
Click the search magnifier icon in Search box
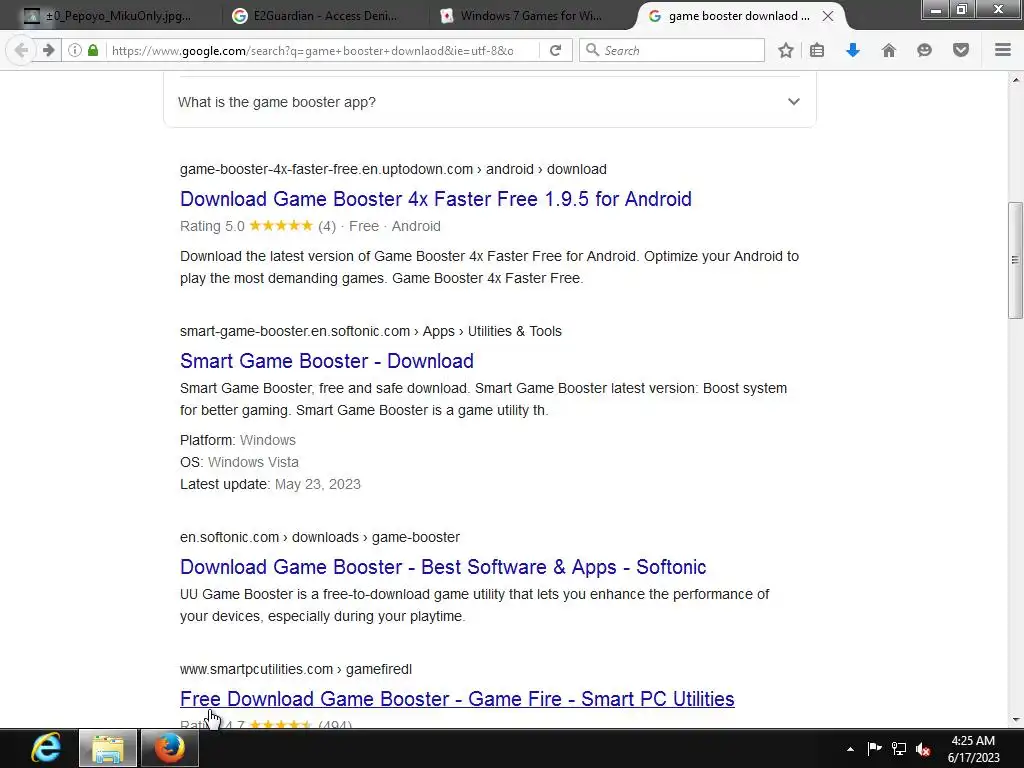click(x=592, y=50)
